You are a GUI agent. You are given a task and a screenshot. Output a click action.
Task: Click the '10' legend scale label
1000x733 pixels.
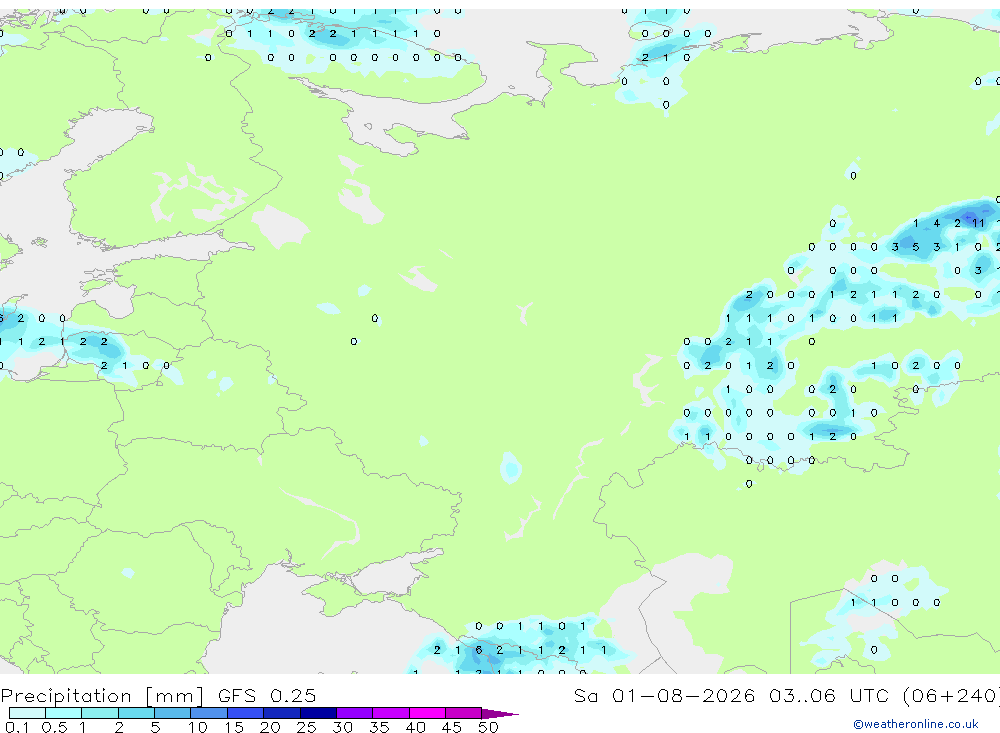pyautogui.click(x=197, y=727)
